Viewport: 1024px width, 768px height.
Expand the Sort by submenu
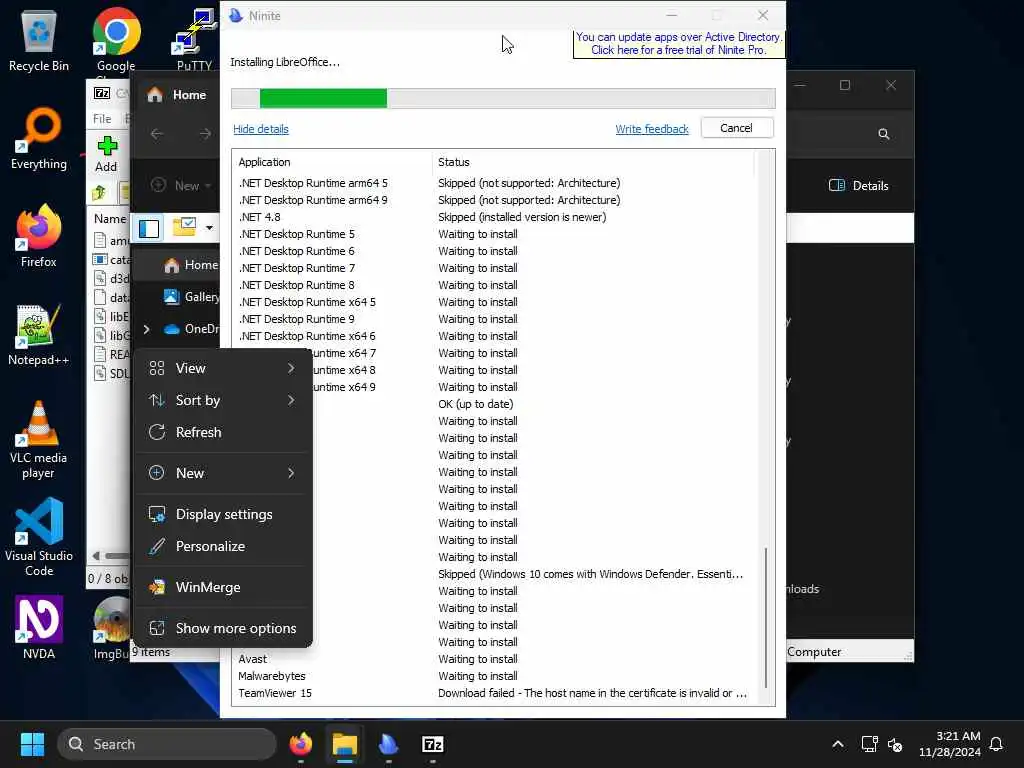tap(222, 400)
